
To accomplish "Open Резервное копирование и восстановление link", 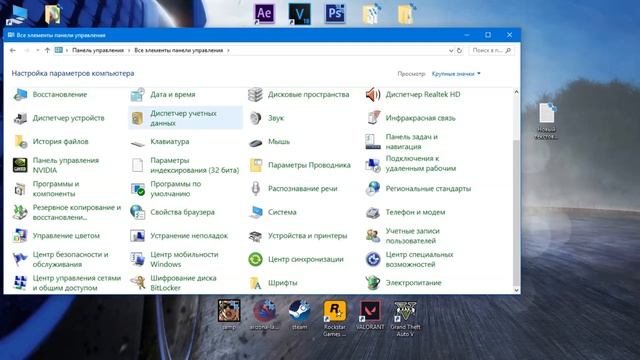I will point(77,212).
